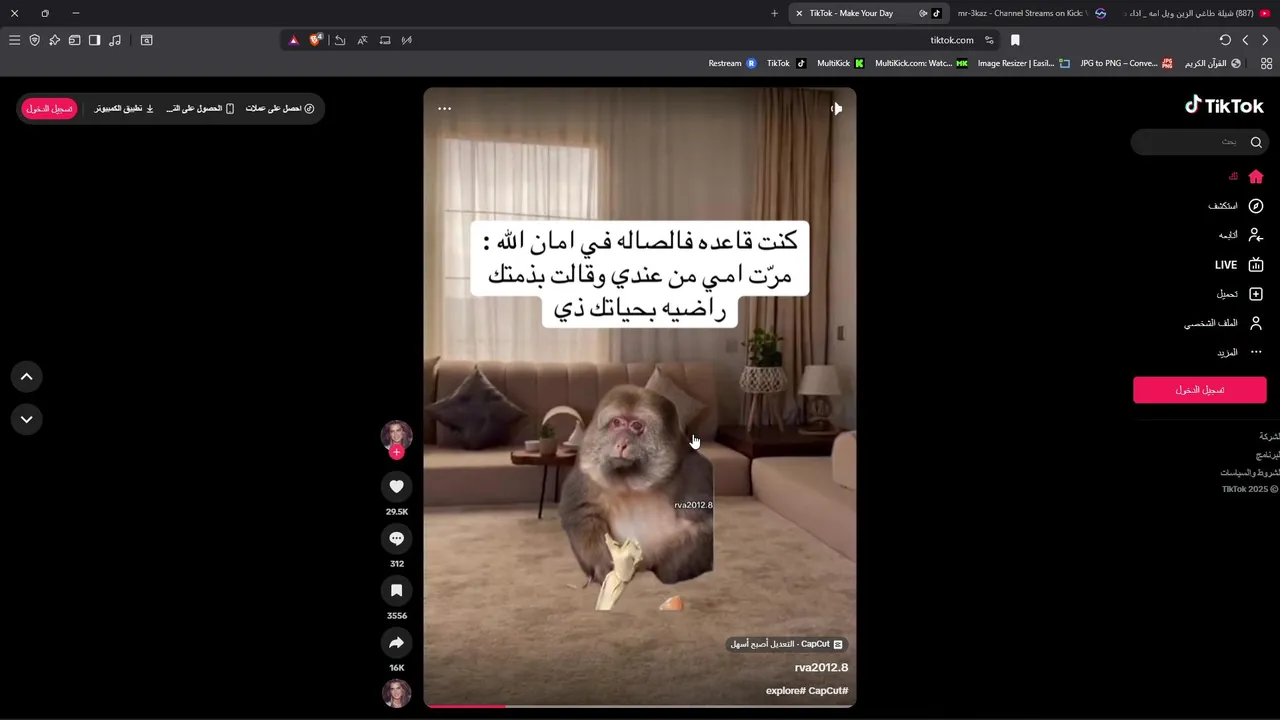The image size is (1280, 720).
Task: Click the share arrow icon in address bar
Action: click(x=339, y=40)
